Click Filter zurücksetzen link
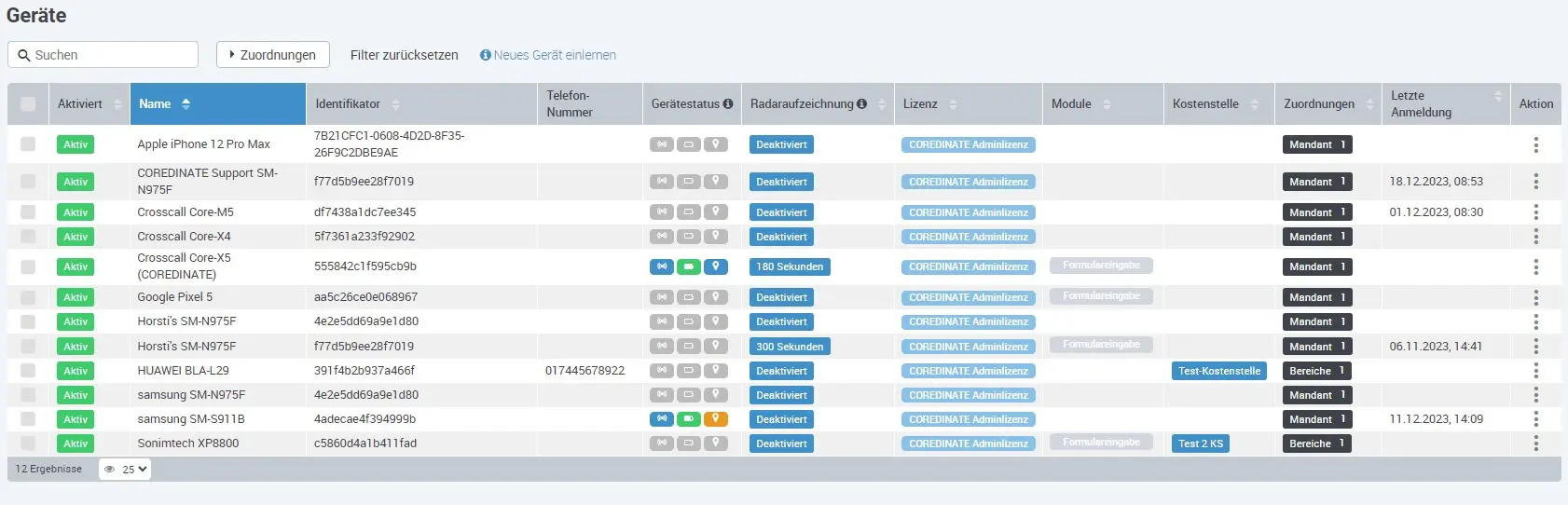This screenshot has width=1568, height=505. [405, 55]
